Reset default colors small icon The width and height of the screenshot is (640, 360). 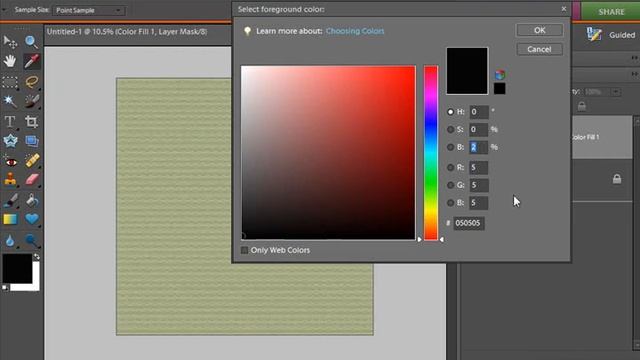pos(5,287)
